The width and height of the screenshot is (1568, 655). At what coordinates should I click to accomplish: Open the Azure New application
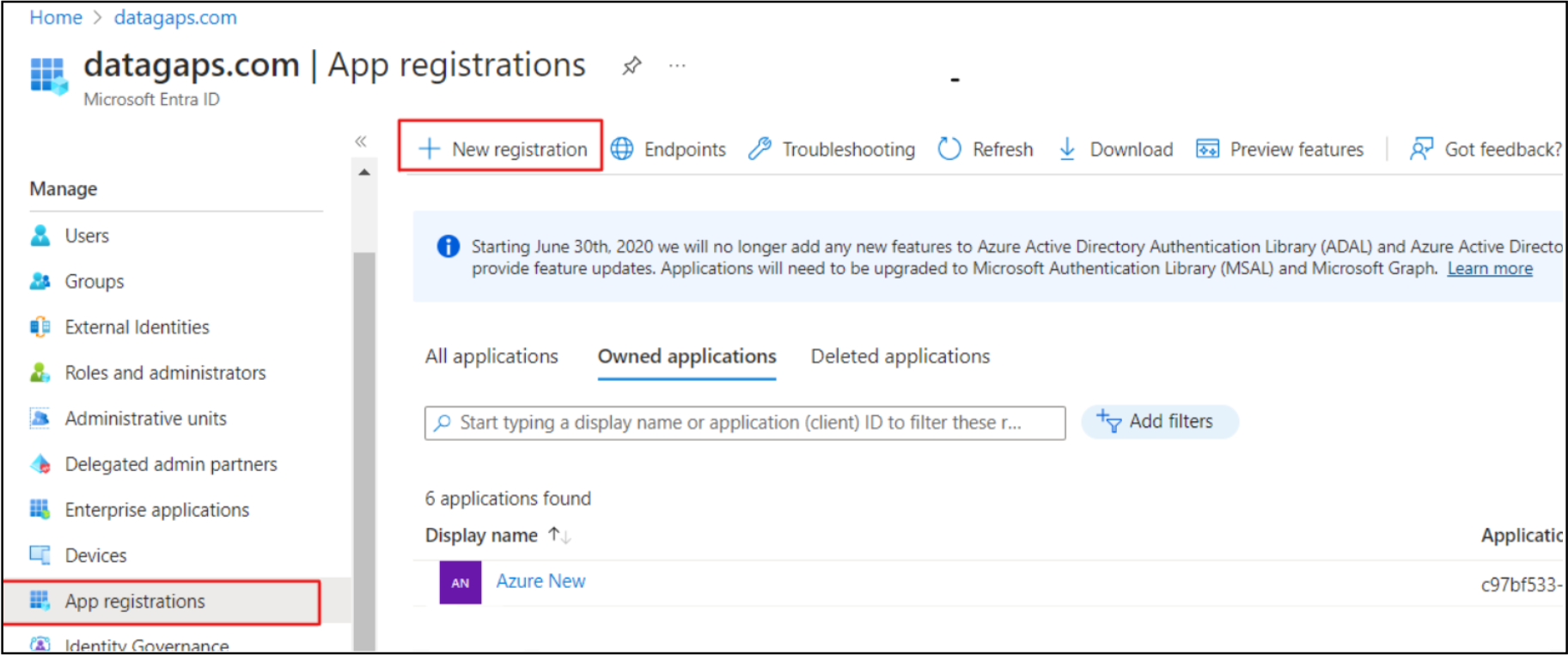540,581
